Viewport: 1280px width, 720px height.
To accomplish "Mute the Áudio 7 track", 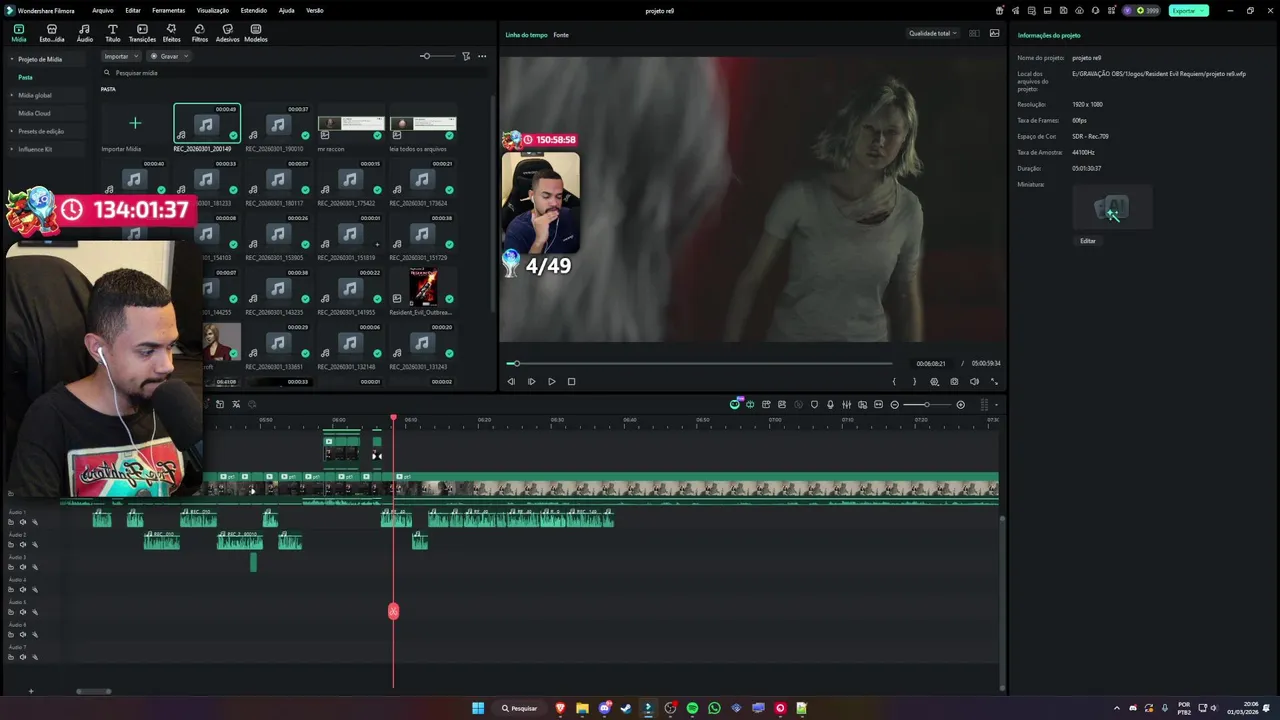I will 23,657.
